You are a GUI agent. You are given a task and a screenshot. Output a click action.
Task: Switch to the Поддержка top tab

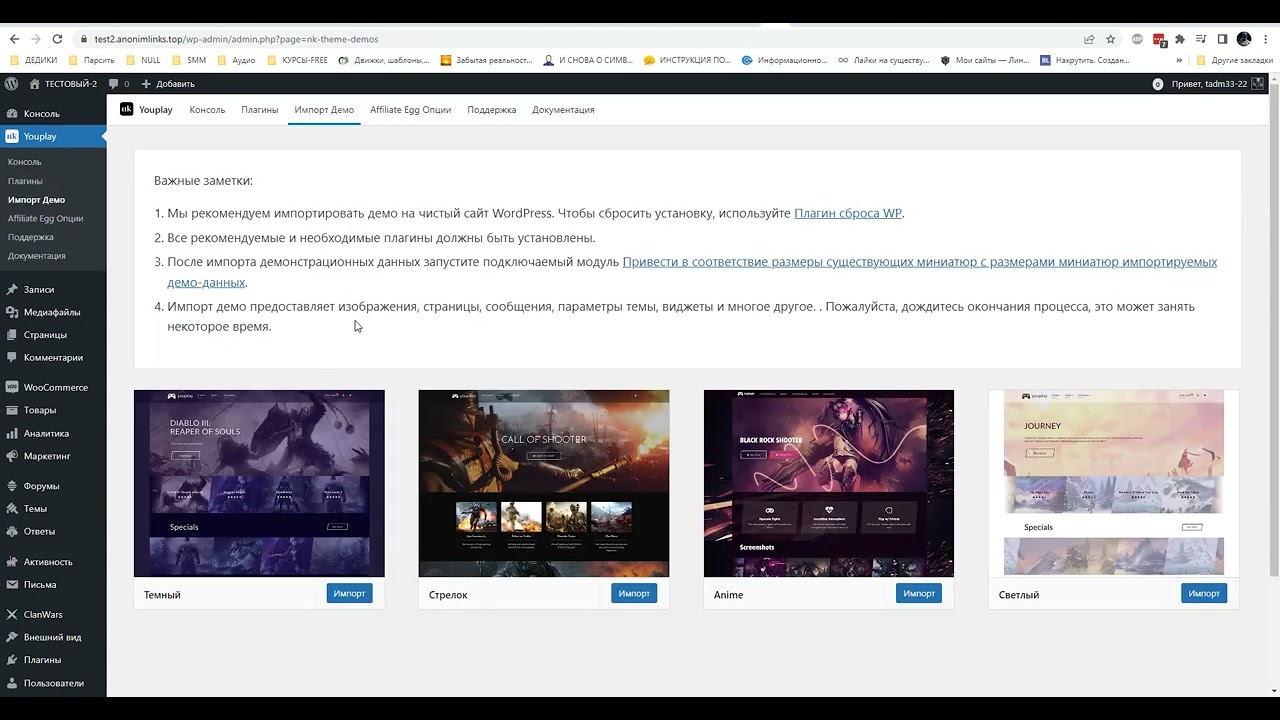click(491, 110)
